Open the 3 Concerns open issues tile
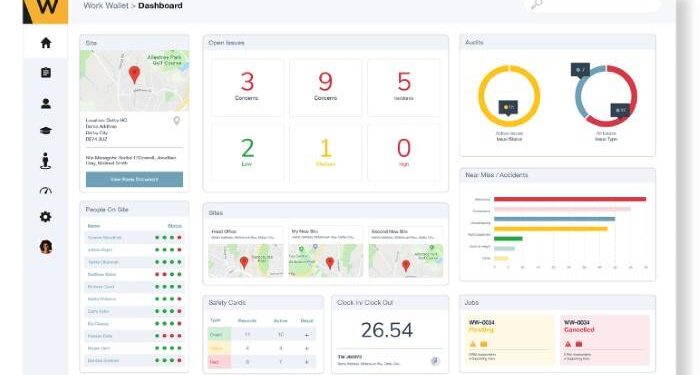Image resolution: width=700 pixels, height=375 pixels. (x=247, y=88)
